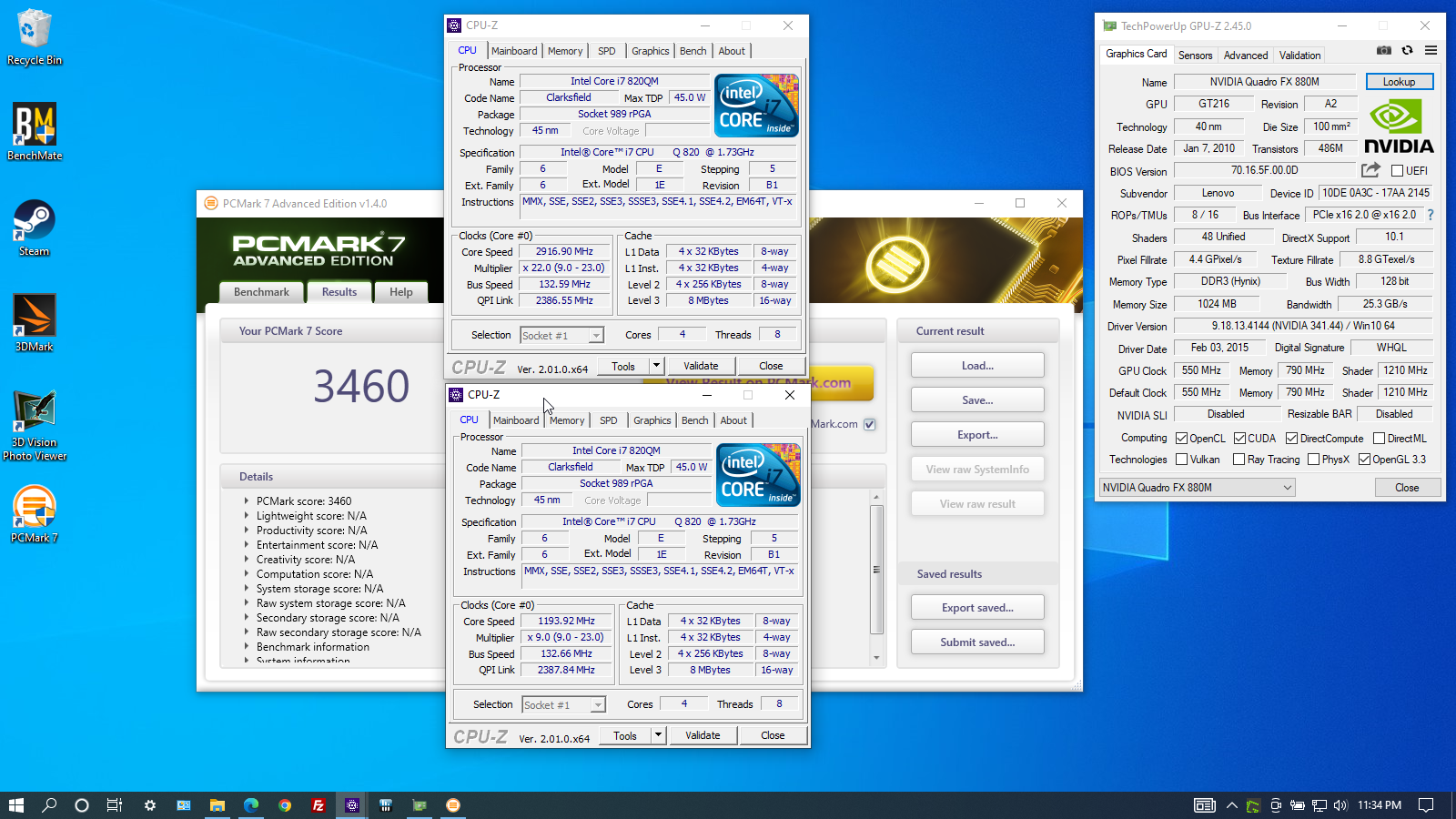Click the Lookup button in GPU-Z
This screenshot has height=819, width=1456.
1399,82
